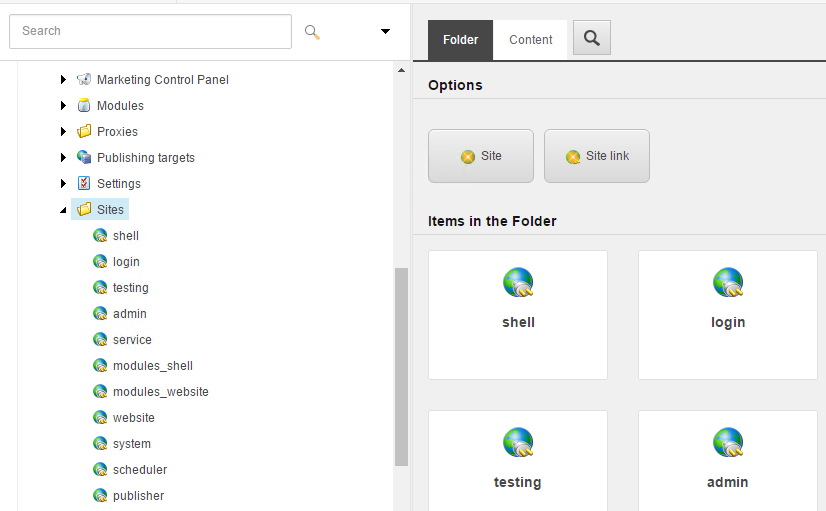Select the Folder tab
Image resolution: width=826 pixels, height=511 pixels.
tap(460, 40)
